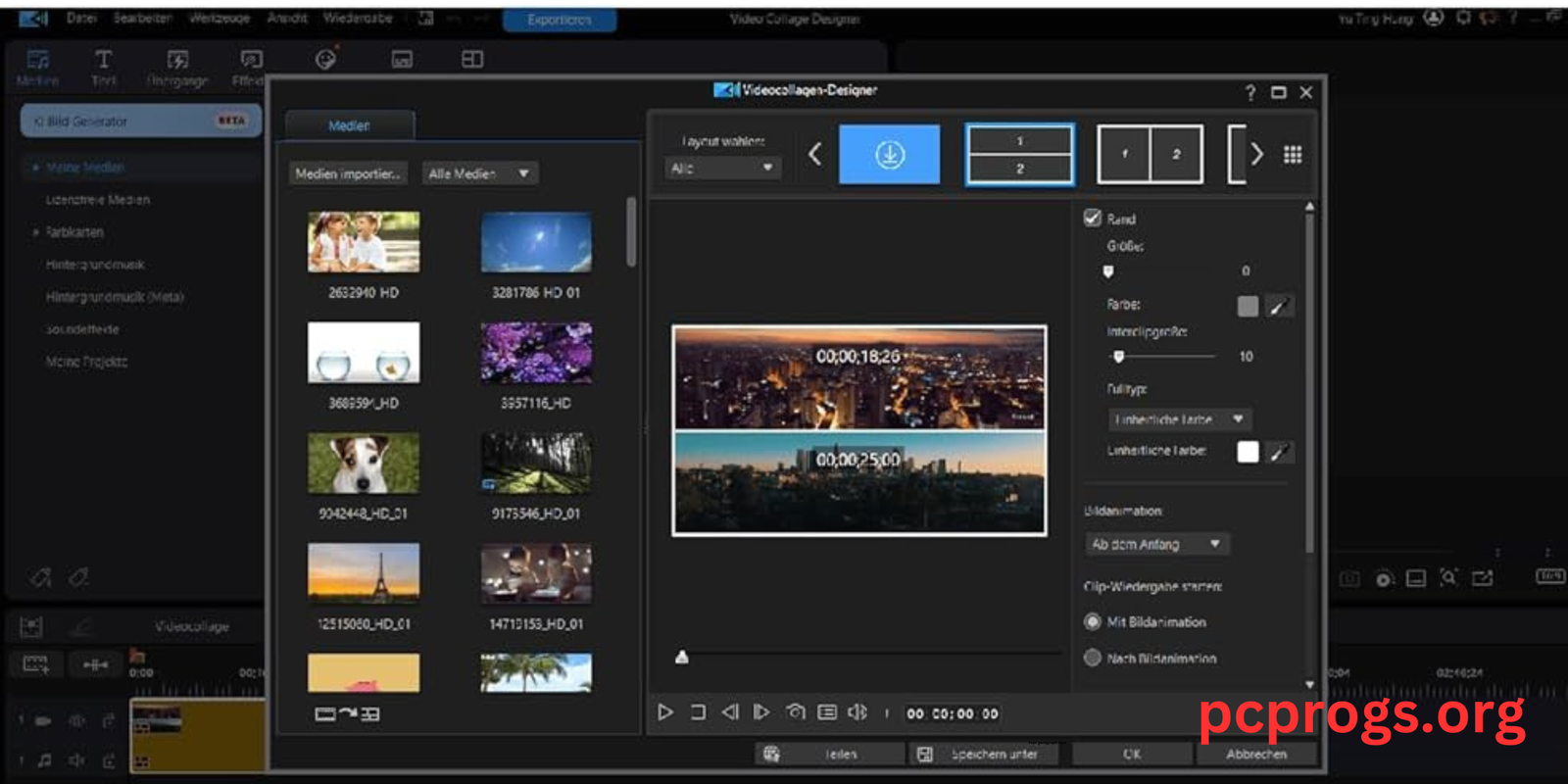Step to the next frame
Viewport: 1568px width, 784px height.
point(761,712)
